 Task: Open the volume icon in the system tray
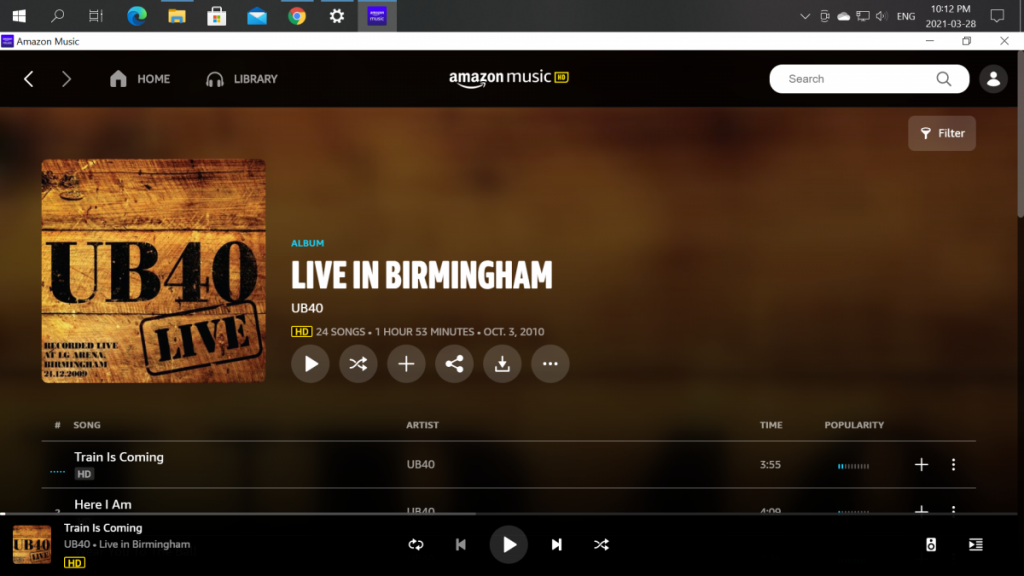click(882, 16)
